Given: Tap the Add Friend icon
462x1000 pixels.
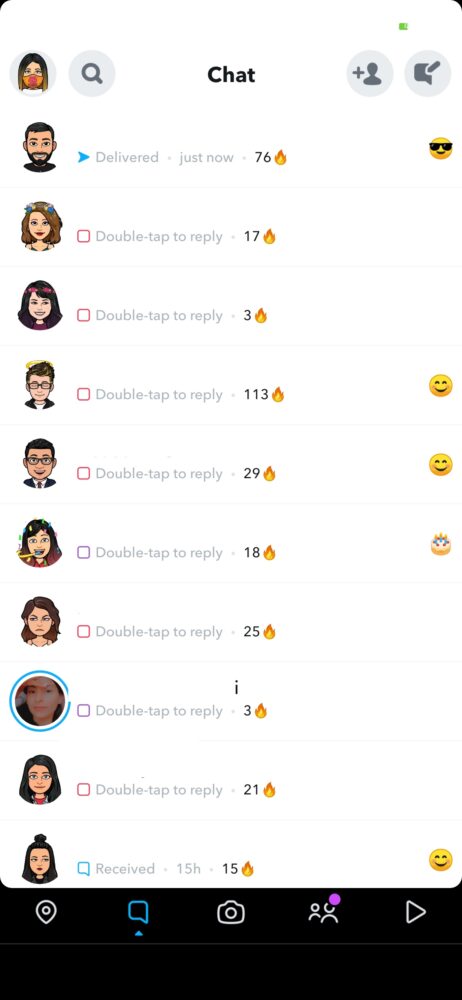Looking at the screenshot, I should click(x=369, y=74).
